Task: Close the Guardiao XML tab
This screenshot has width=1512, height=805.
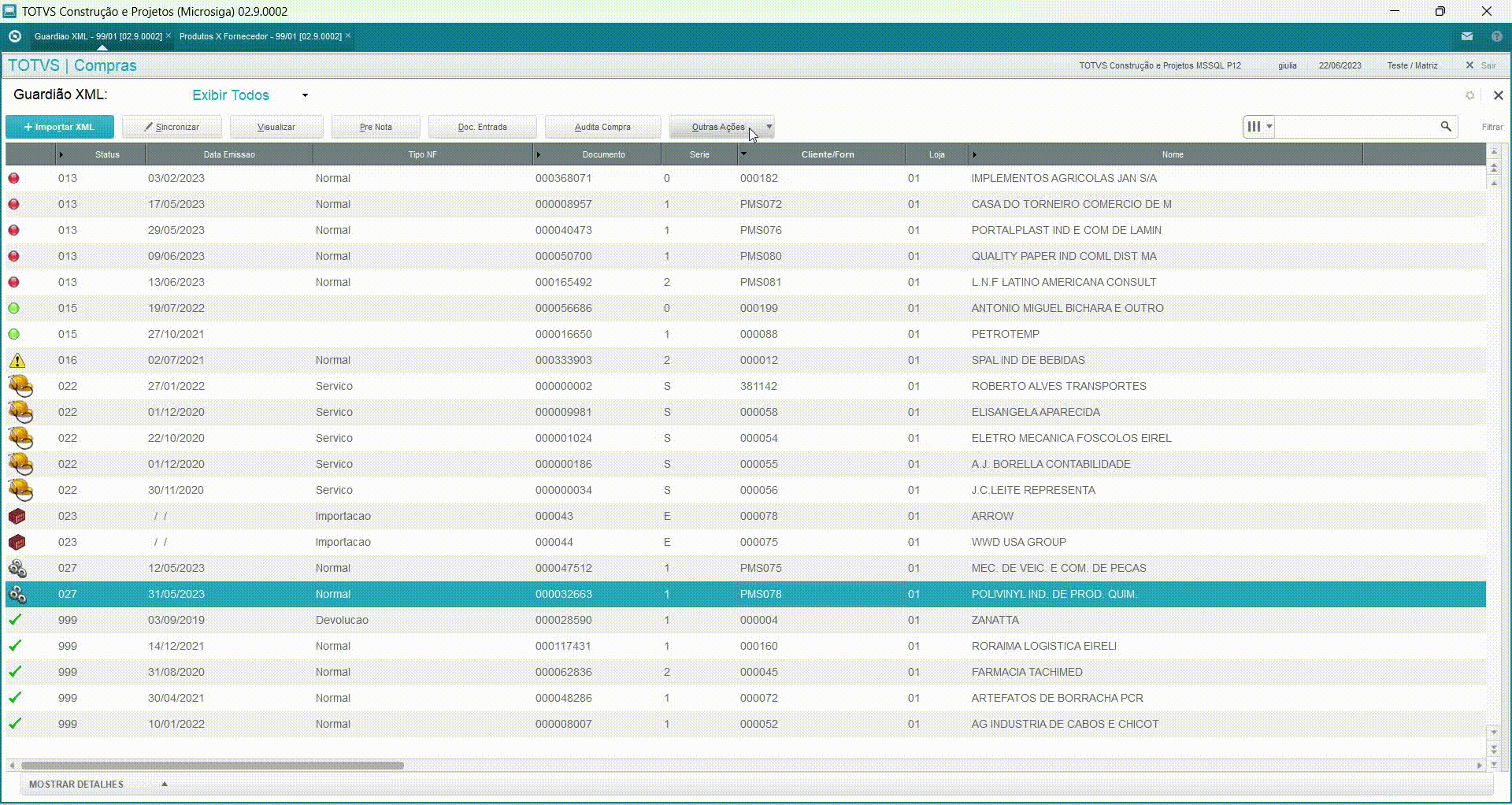Action: (169, 35)
